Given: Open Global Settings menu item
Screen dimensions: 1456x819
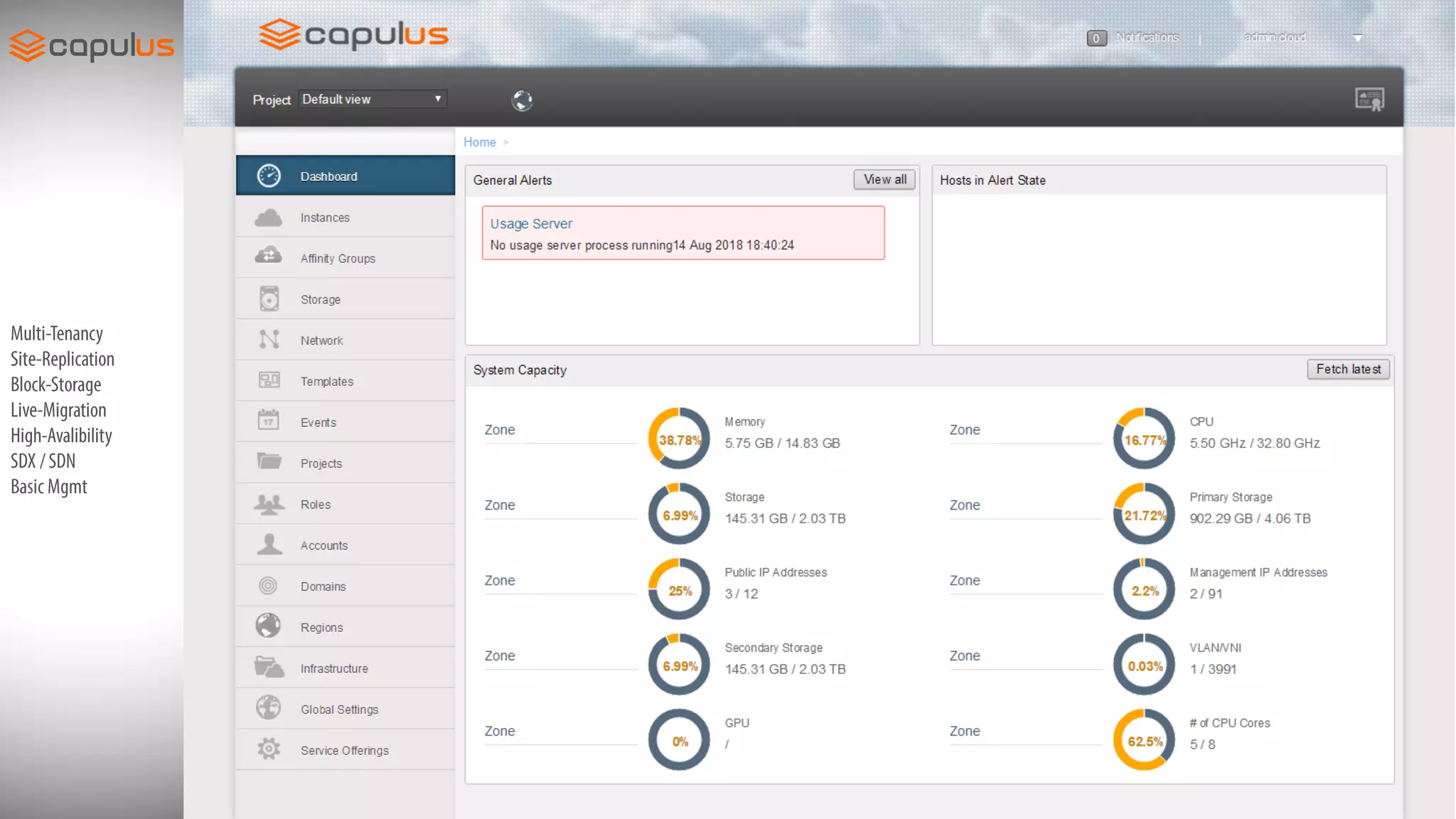Looking at the screenshot, I should click(x=339, y=709).
